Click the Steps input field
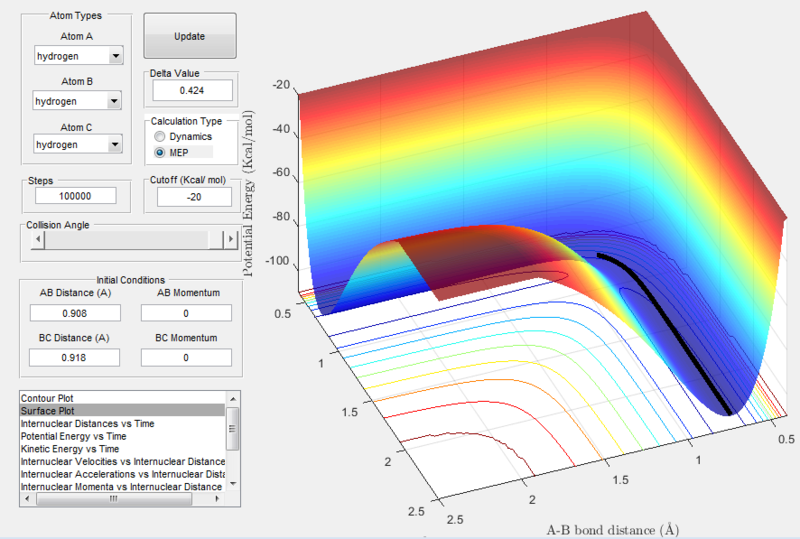This screenshot has width=800, height=539. click(x=76, y=197)
